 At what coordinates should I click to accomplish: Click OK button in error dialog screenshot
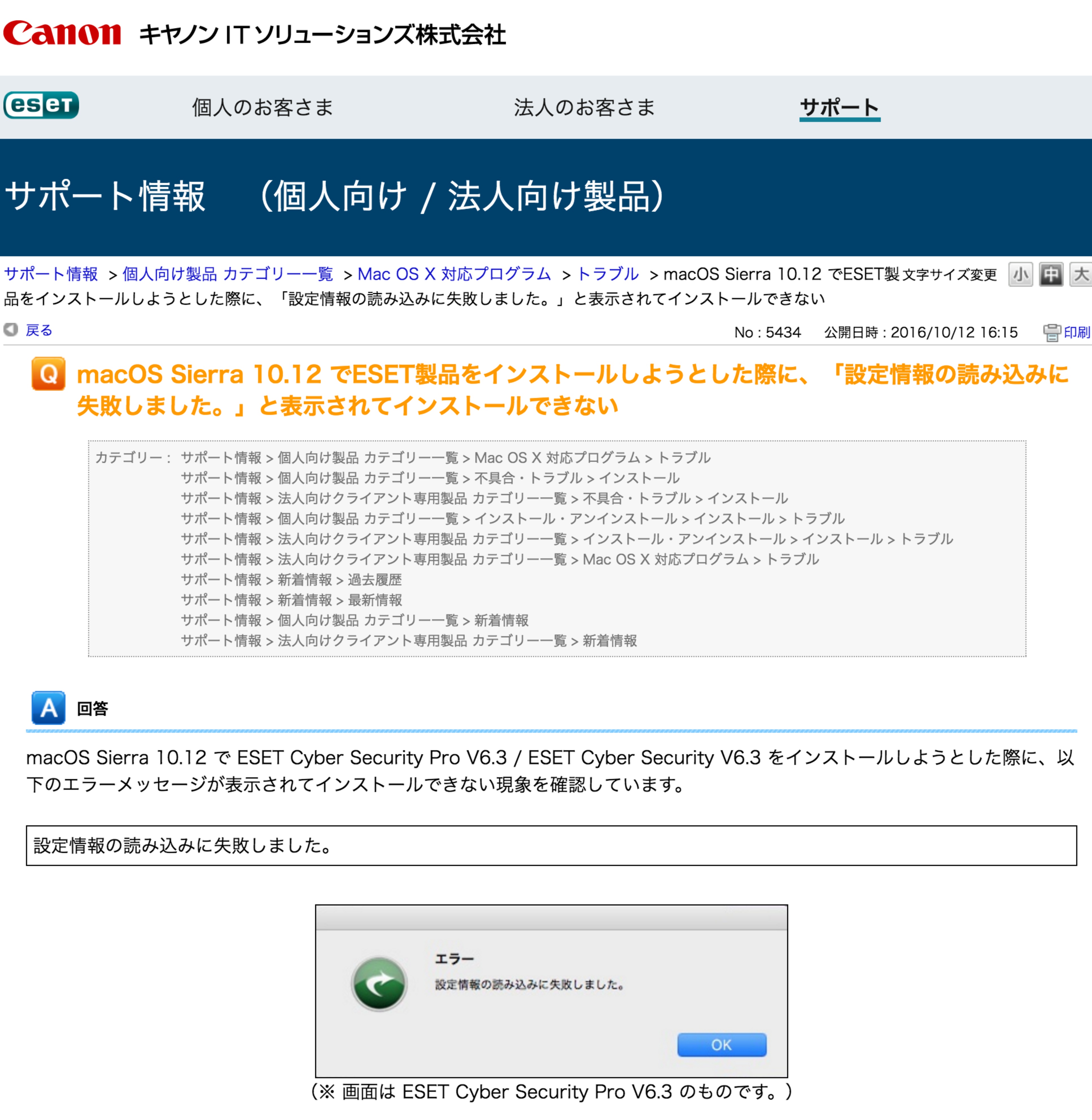point(722,1045)
